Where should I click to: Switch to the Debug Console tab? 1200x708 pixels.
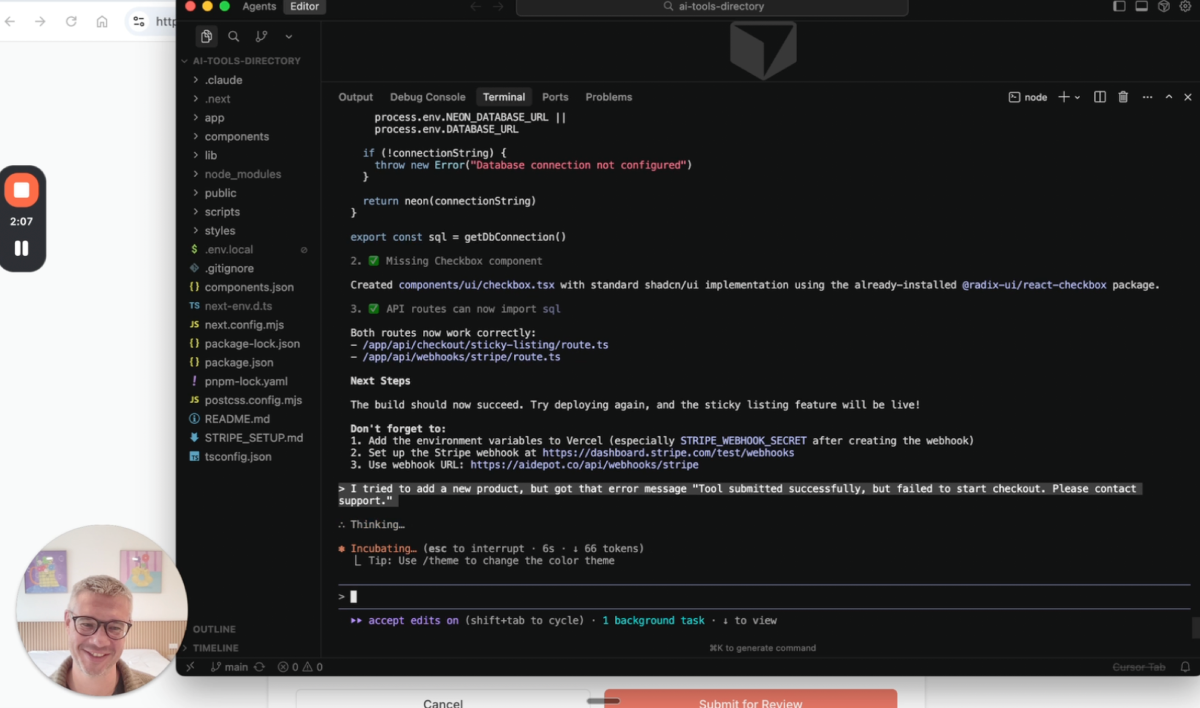(x=427, y=97)
